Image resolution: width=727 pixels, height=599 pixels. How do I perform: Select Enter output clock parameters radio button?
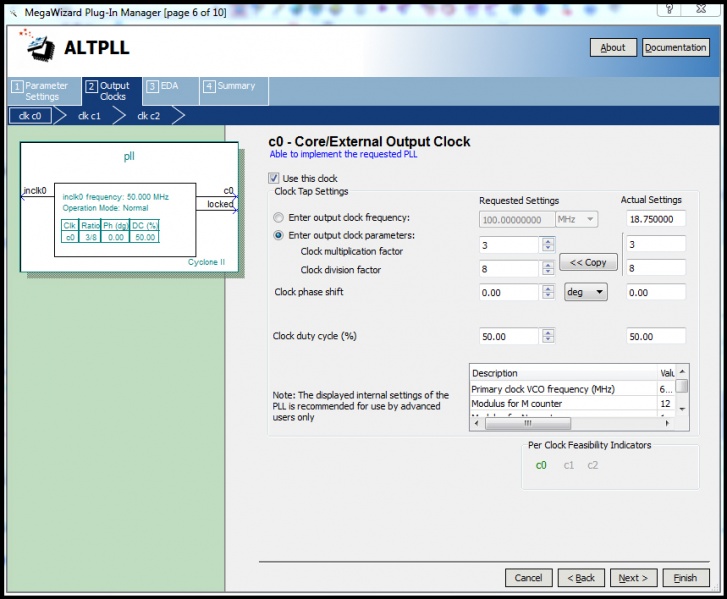click(278, 235)
